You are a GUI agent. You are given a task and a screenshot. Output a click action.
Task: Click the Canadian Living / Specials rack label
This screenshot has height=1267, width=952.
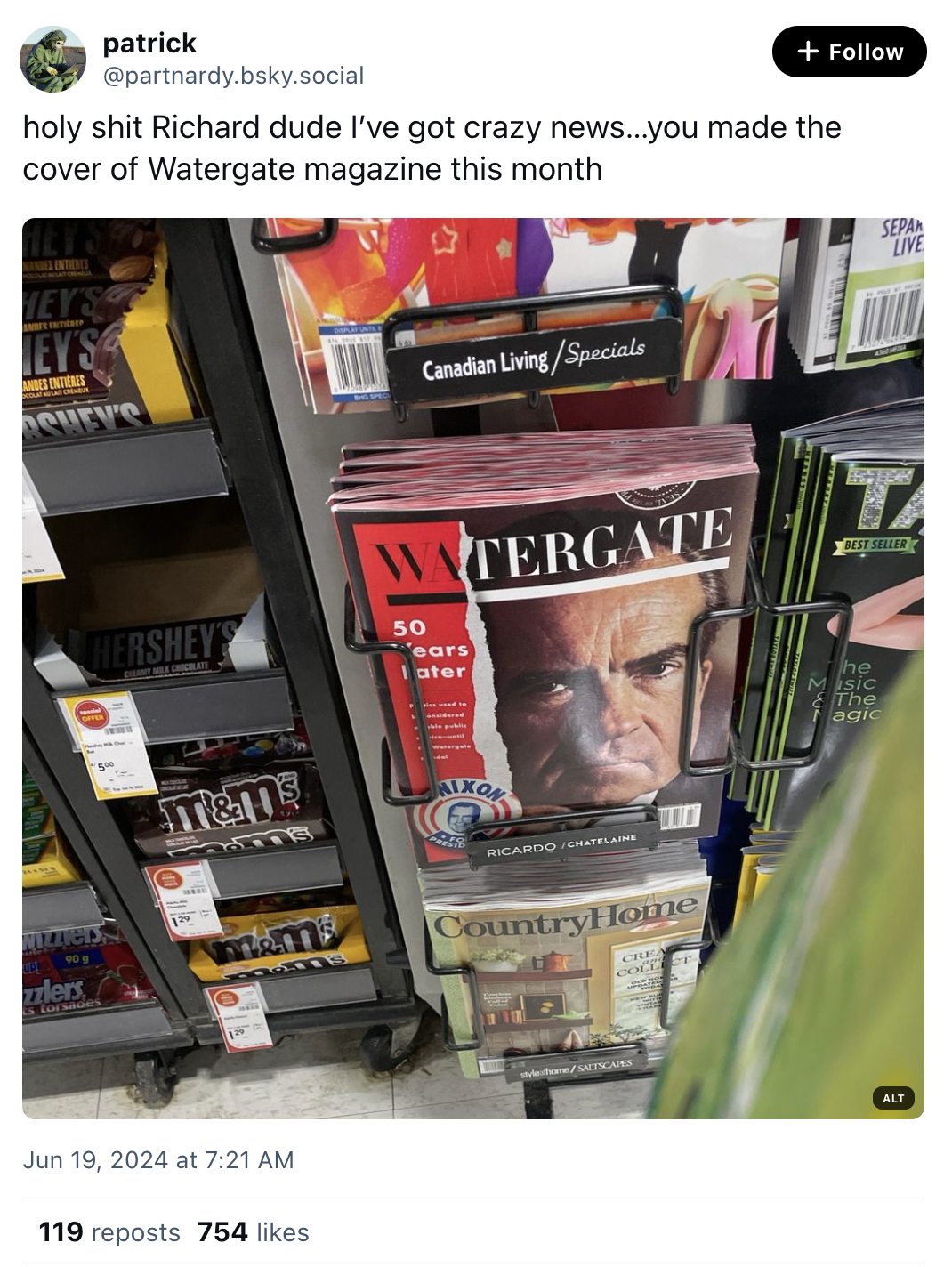(534, 358)
